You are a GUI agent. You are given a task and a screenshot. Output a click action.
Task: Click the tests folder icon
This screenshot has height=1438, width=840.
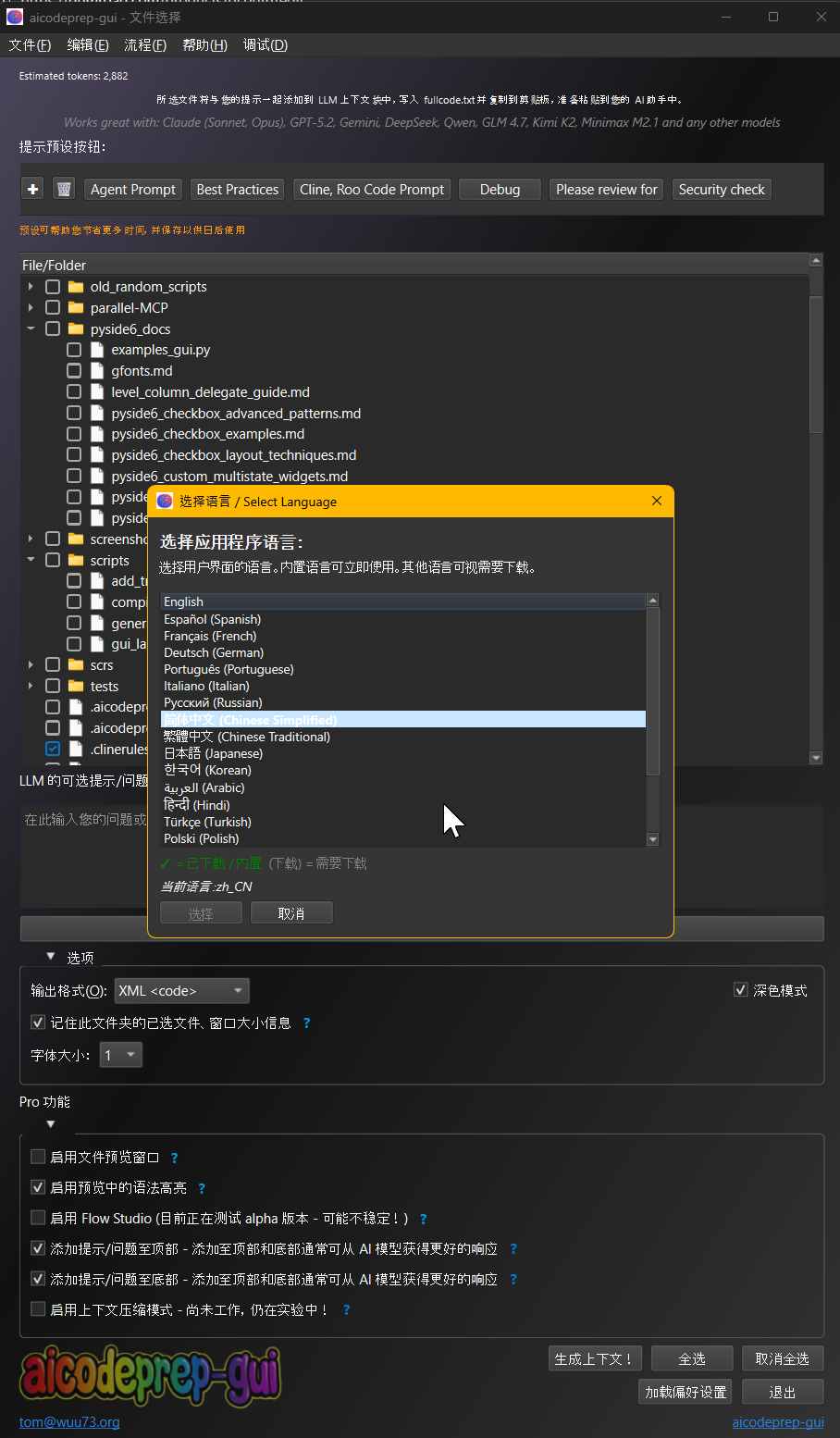pos(76,686)
